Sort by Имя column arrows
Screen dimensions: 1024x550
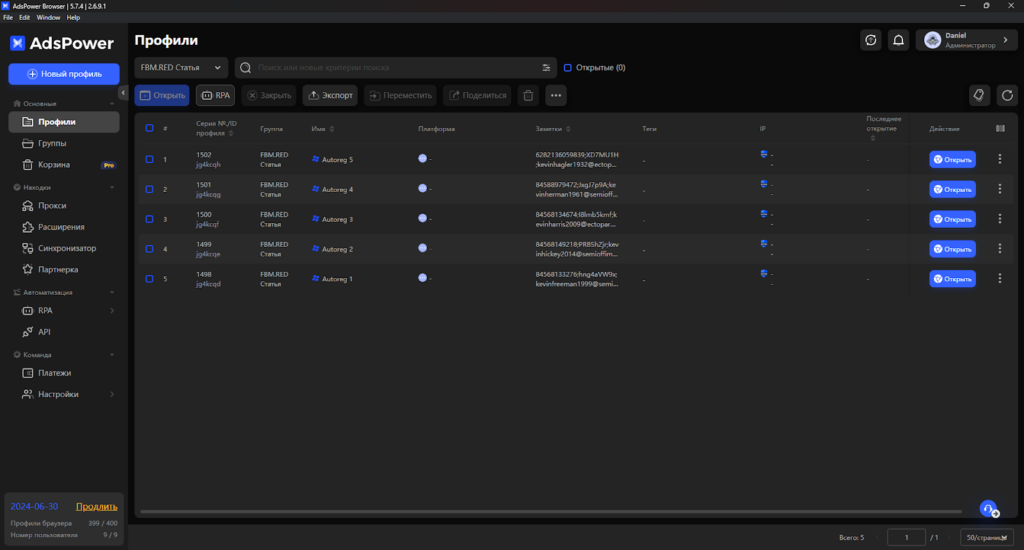click(x=332, y=129)
